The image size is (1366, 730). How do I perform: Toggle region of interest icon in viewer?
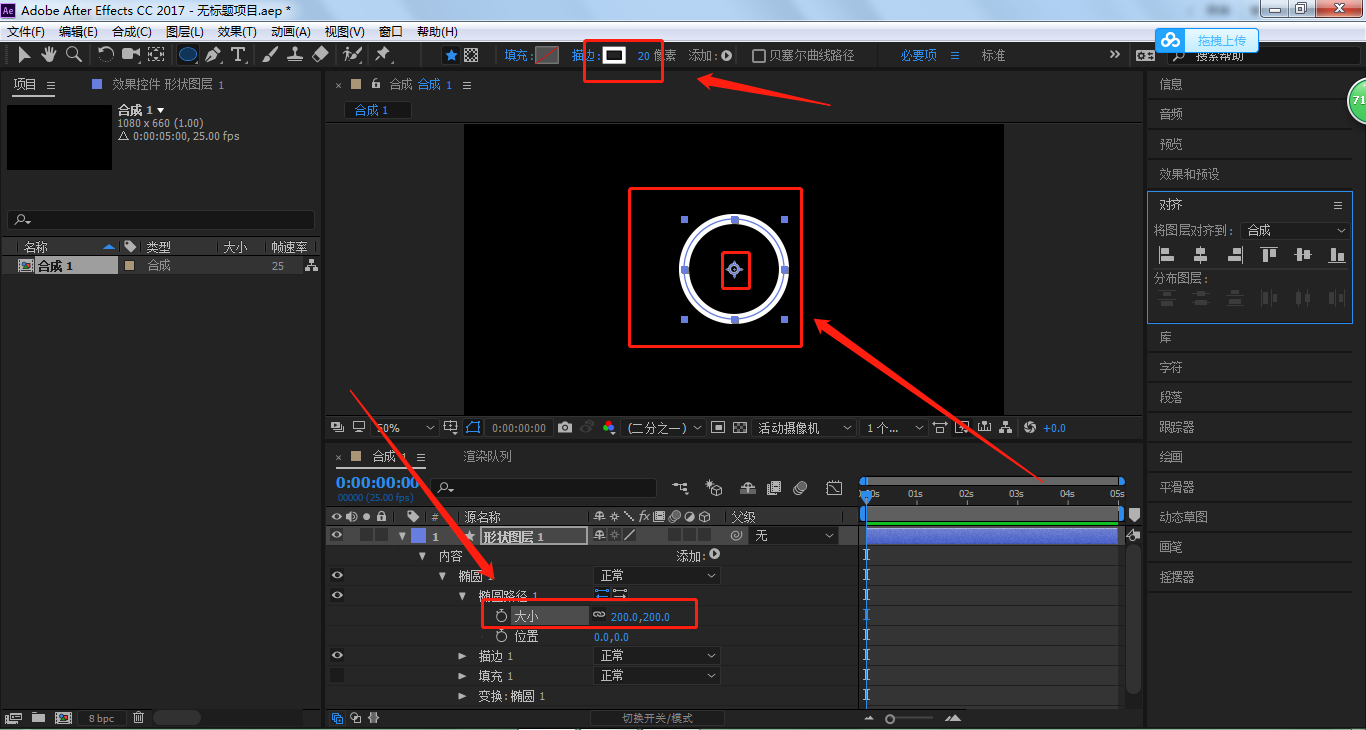tap(718, 428)
